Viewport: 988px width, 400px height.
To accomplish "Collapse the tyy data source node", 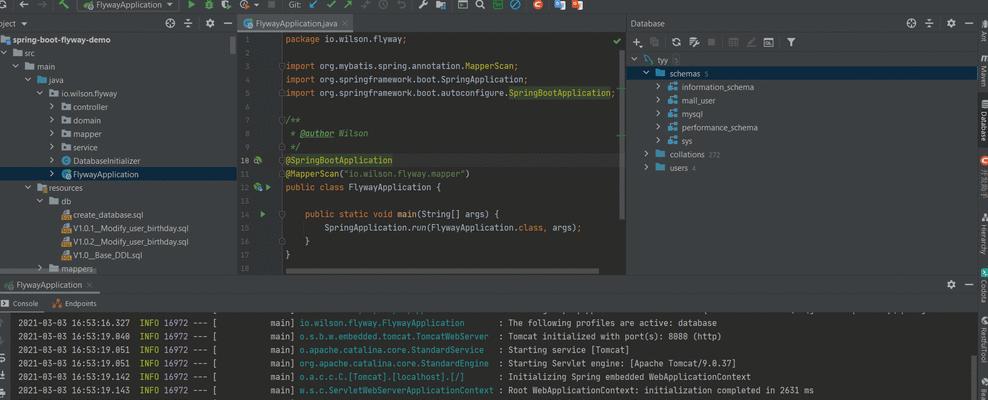I will 634,60.
